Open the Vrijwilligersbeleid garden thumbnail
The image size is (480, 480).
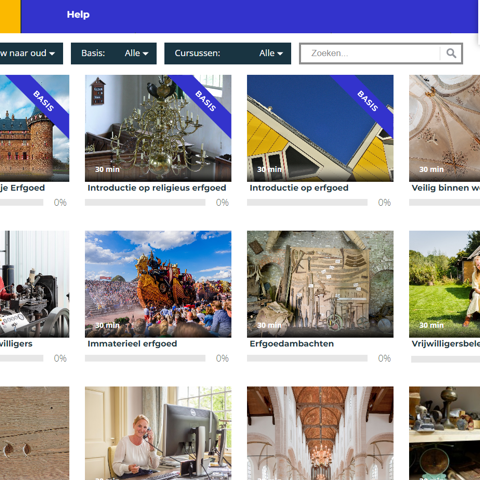click(x=445, y=284)
